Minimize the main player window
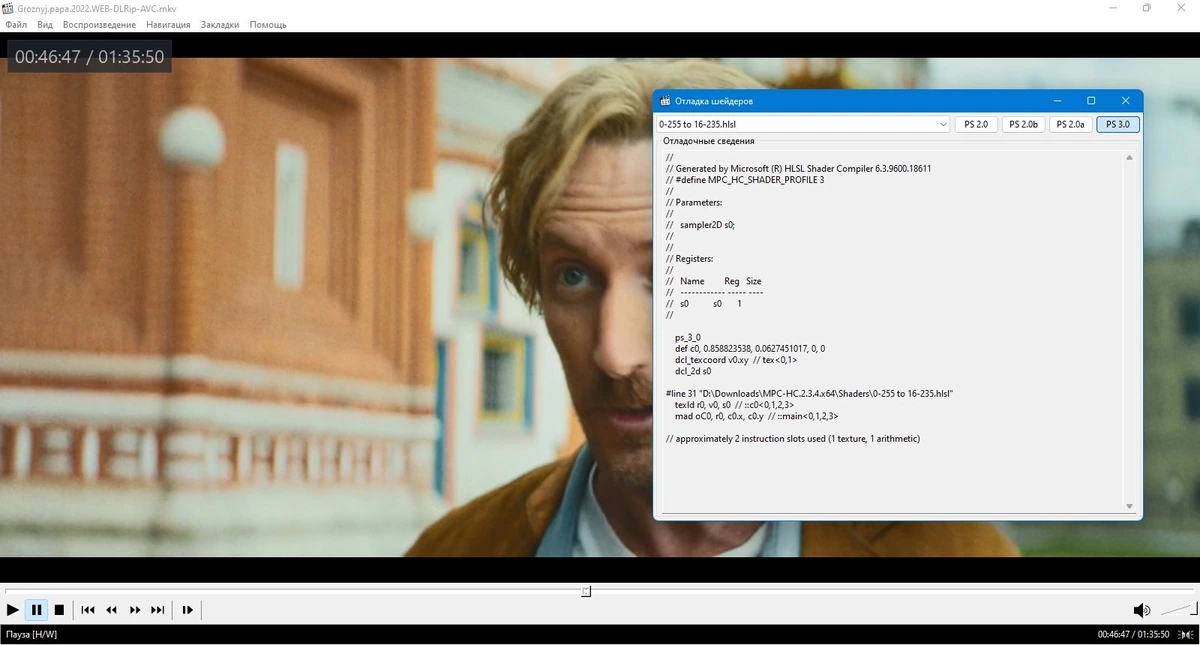This screenshot has height=645, width=1200. (x=1112, y=8)
